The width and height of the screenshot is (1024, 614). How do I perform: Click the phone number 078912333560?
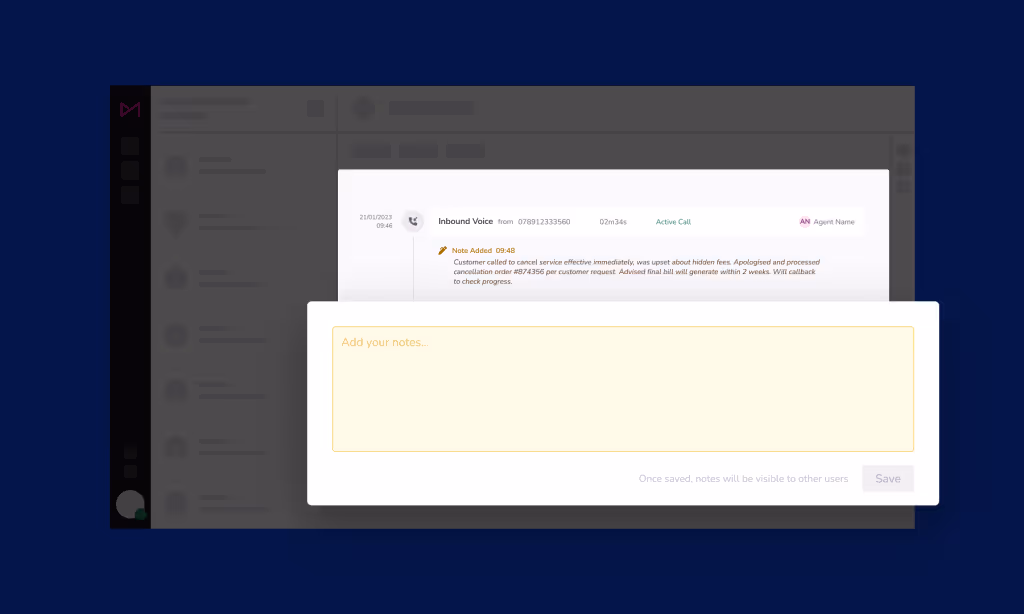click(544, 222)
